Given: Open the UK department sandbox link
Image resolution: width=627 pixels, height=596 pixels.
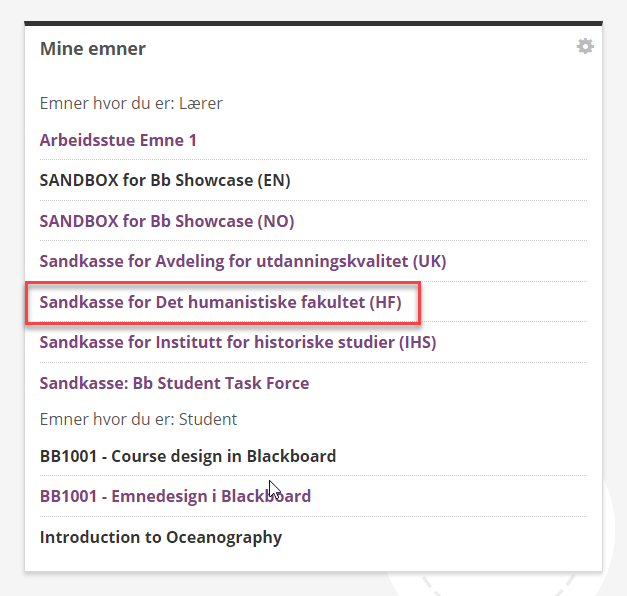Looking at the screenshot, I should point(243,262).
